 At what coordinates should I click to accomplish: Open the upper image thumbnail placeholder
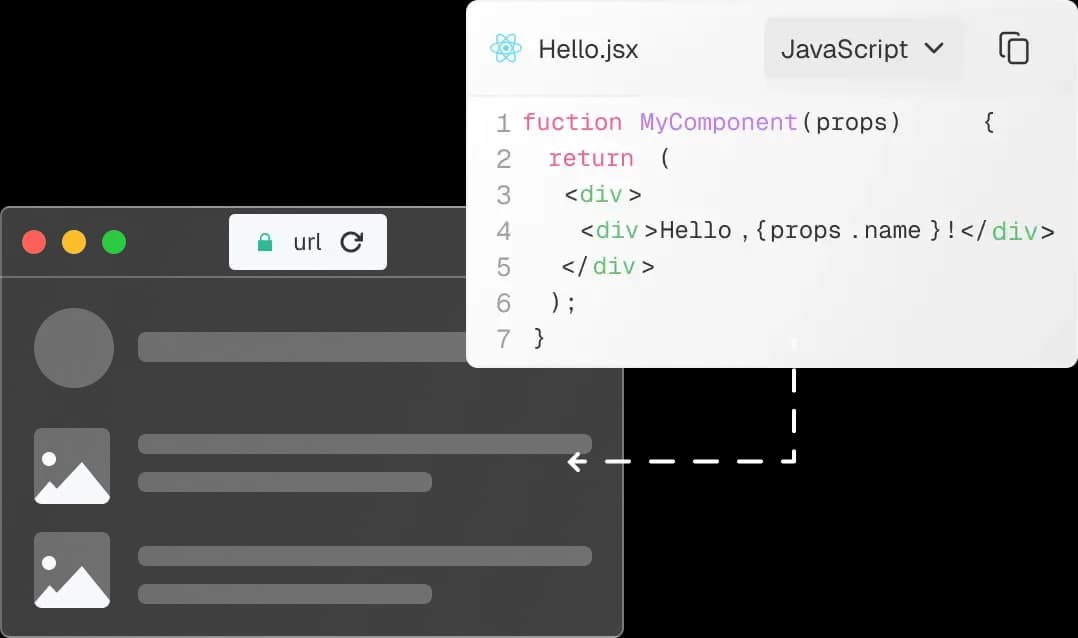tap(72, 465)
